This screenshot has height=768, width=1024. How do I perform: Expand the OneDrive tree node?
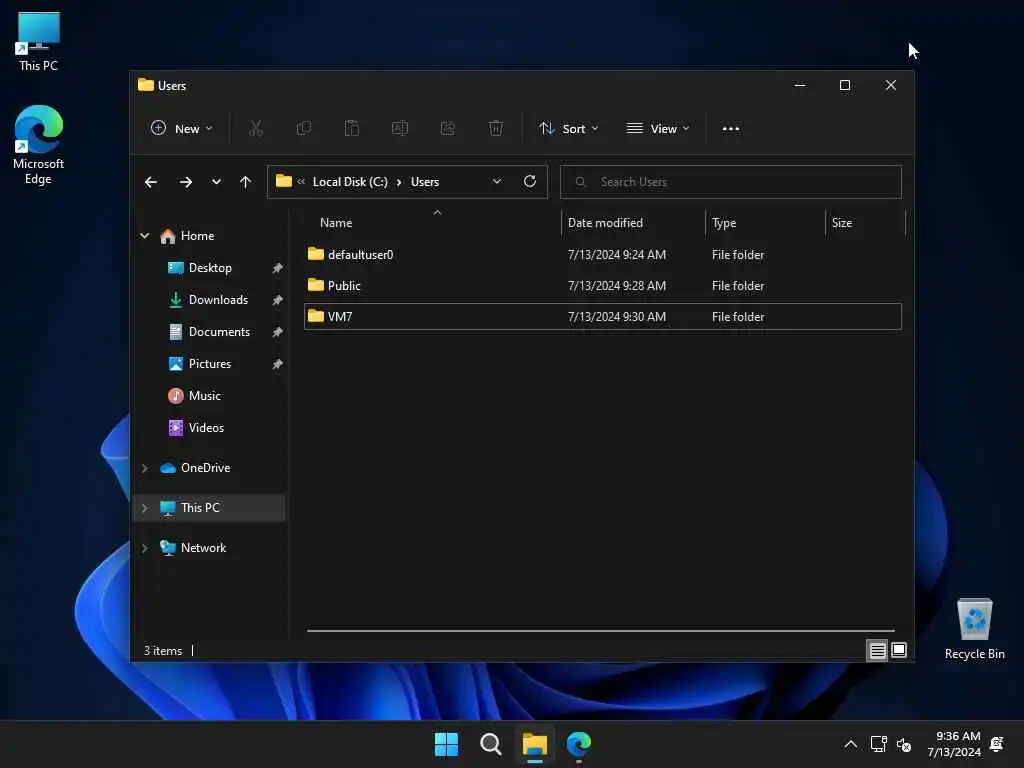click(x=144, y=468)
